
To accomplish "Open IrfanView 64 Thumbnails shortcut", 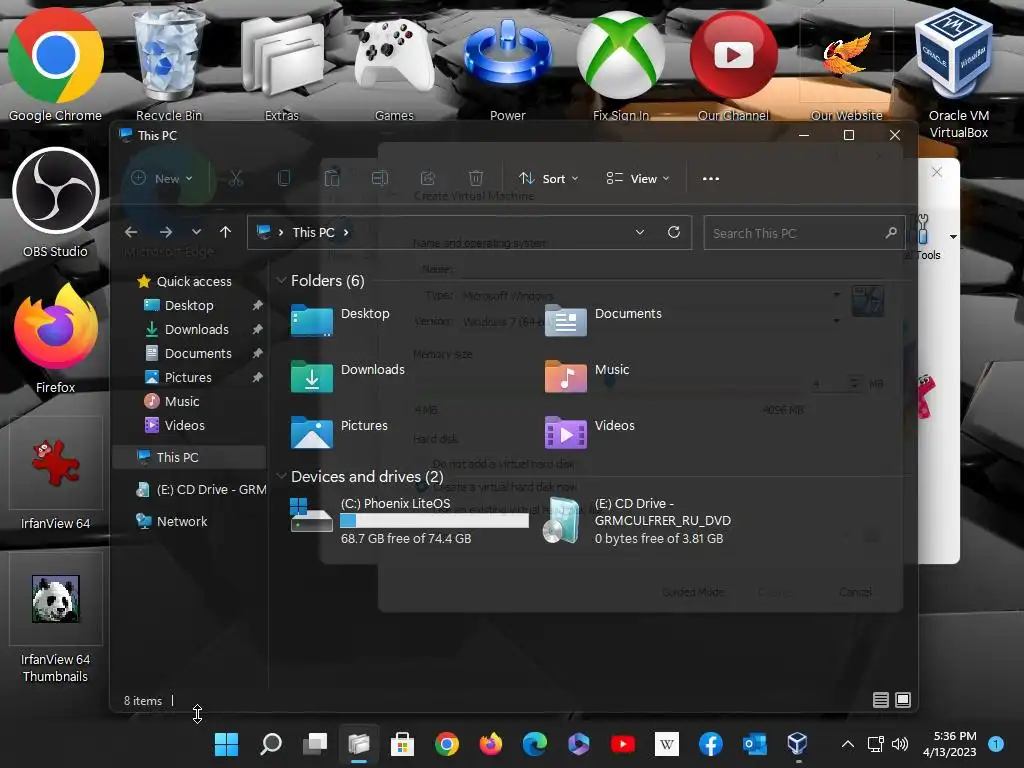I will pos(56,618).
